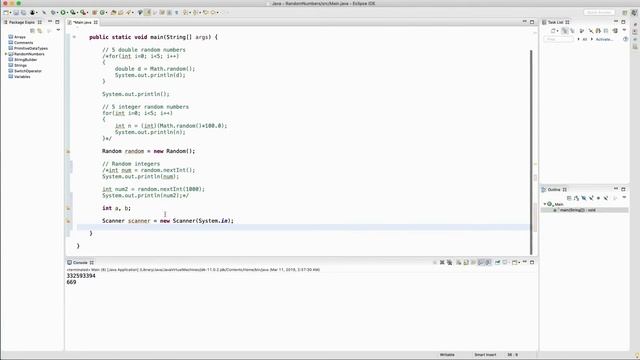This screenshot has width=640, height=360.
Task: Open the Task List view menu arrow
Action: click(624, 30)
